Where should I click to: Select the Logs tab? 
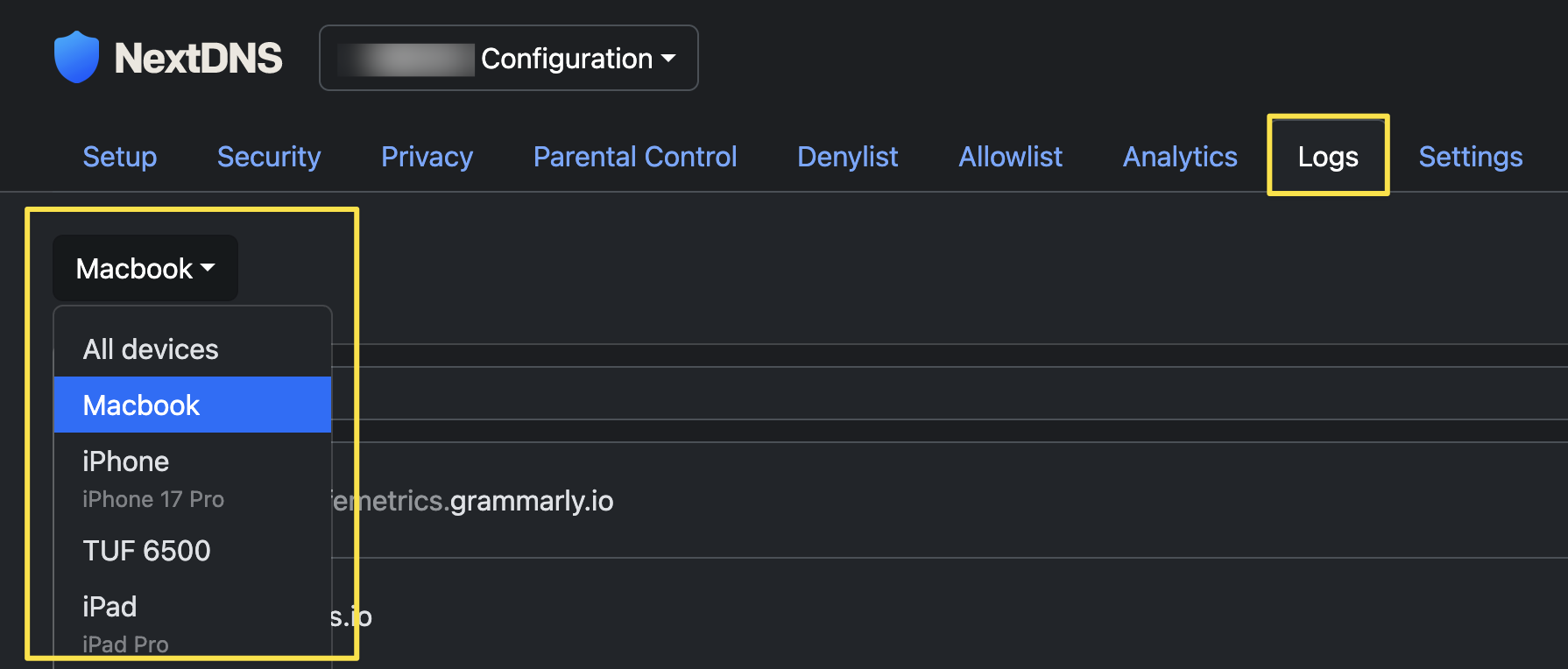[x=1328, y=157]
